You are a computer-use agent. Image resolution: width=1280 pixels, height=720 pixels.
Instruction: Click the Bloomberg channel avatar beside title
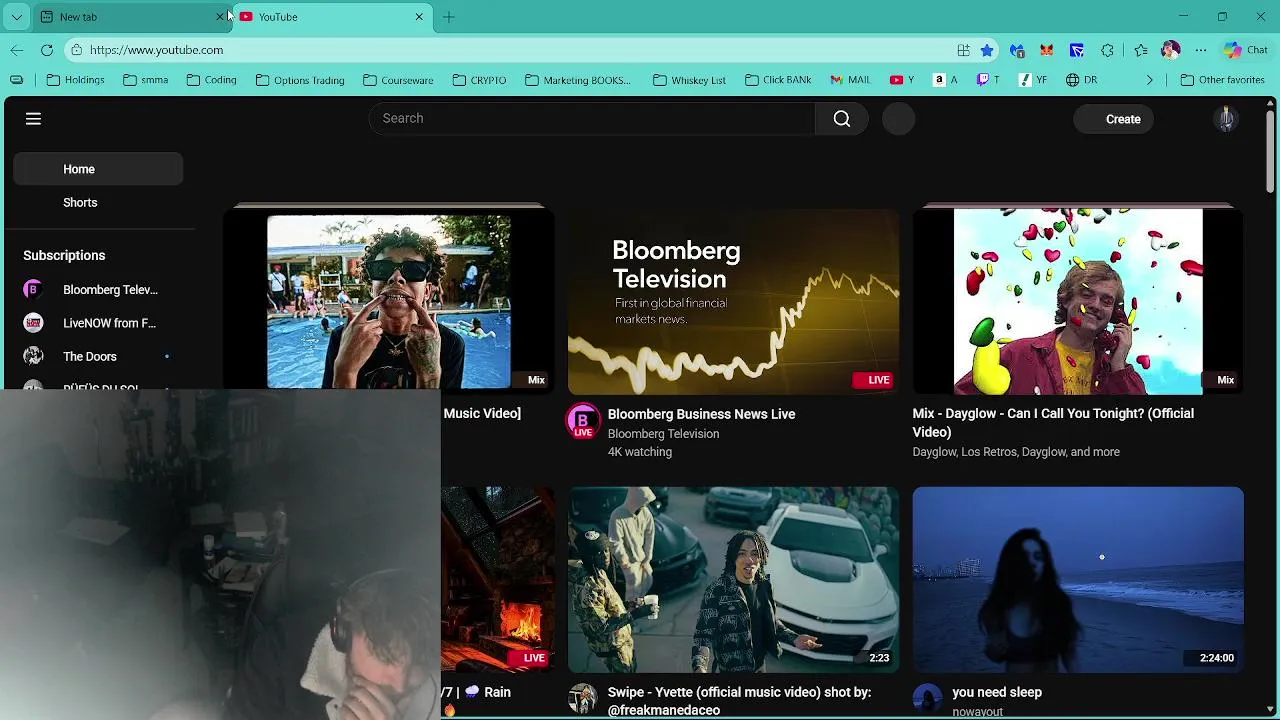(x=583, y=421)
